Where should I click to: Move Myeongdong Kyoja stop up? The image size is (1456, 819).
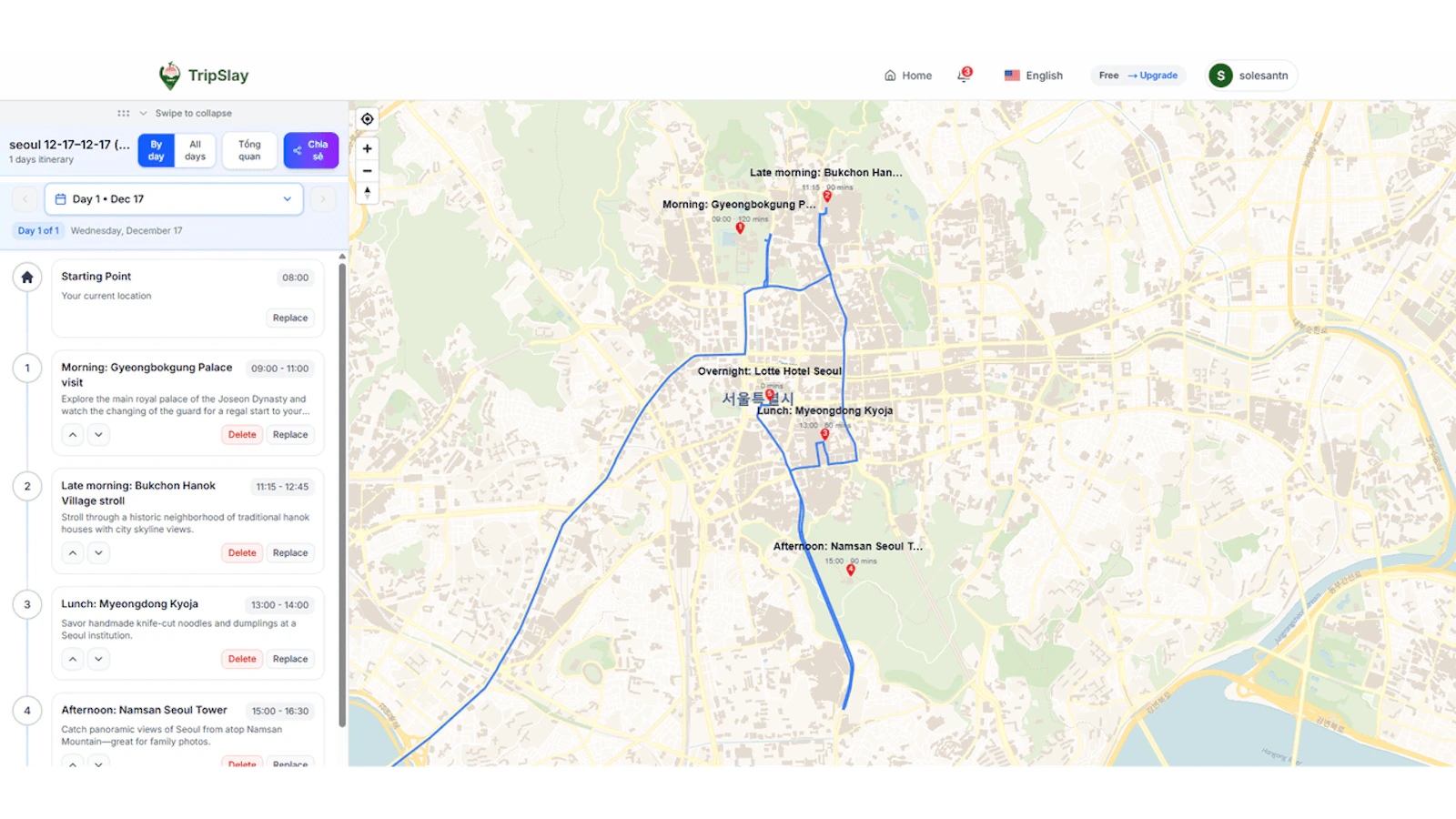(73, 659)
